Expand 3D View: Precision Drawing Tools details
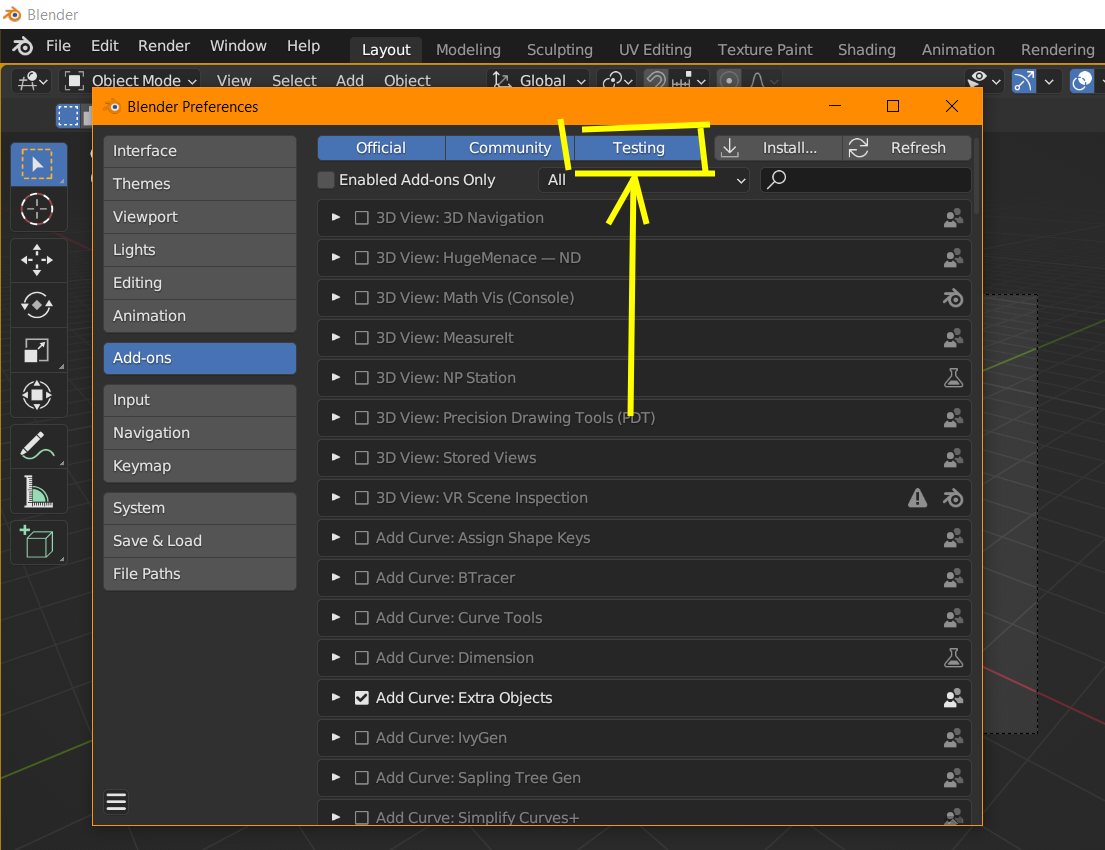The image size is (1105, 850). click(336, 418)
